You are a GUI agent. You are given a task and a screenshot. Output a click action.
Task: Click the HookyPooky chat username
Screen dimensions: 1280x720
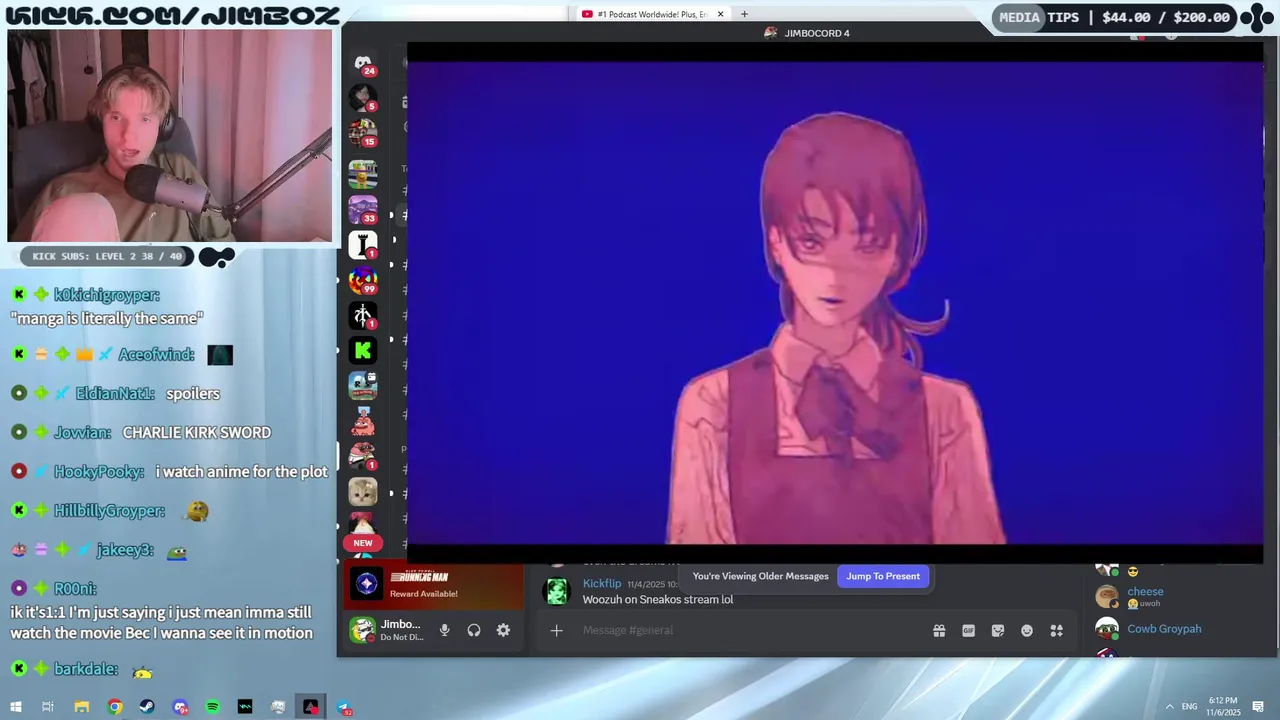pos(99,472)
